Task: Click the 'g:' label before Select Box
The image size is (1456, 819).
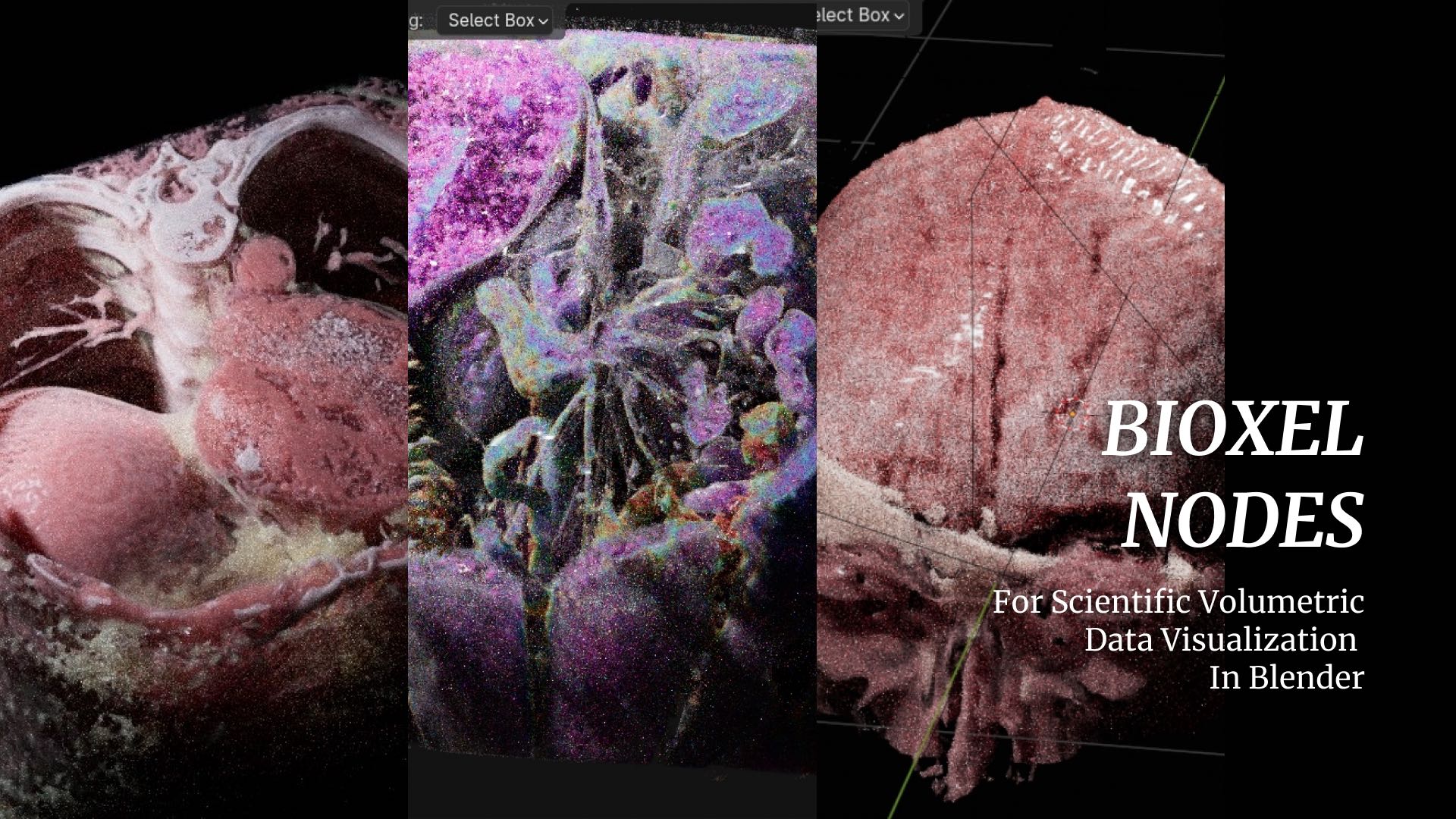Action: [416, 20]
